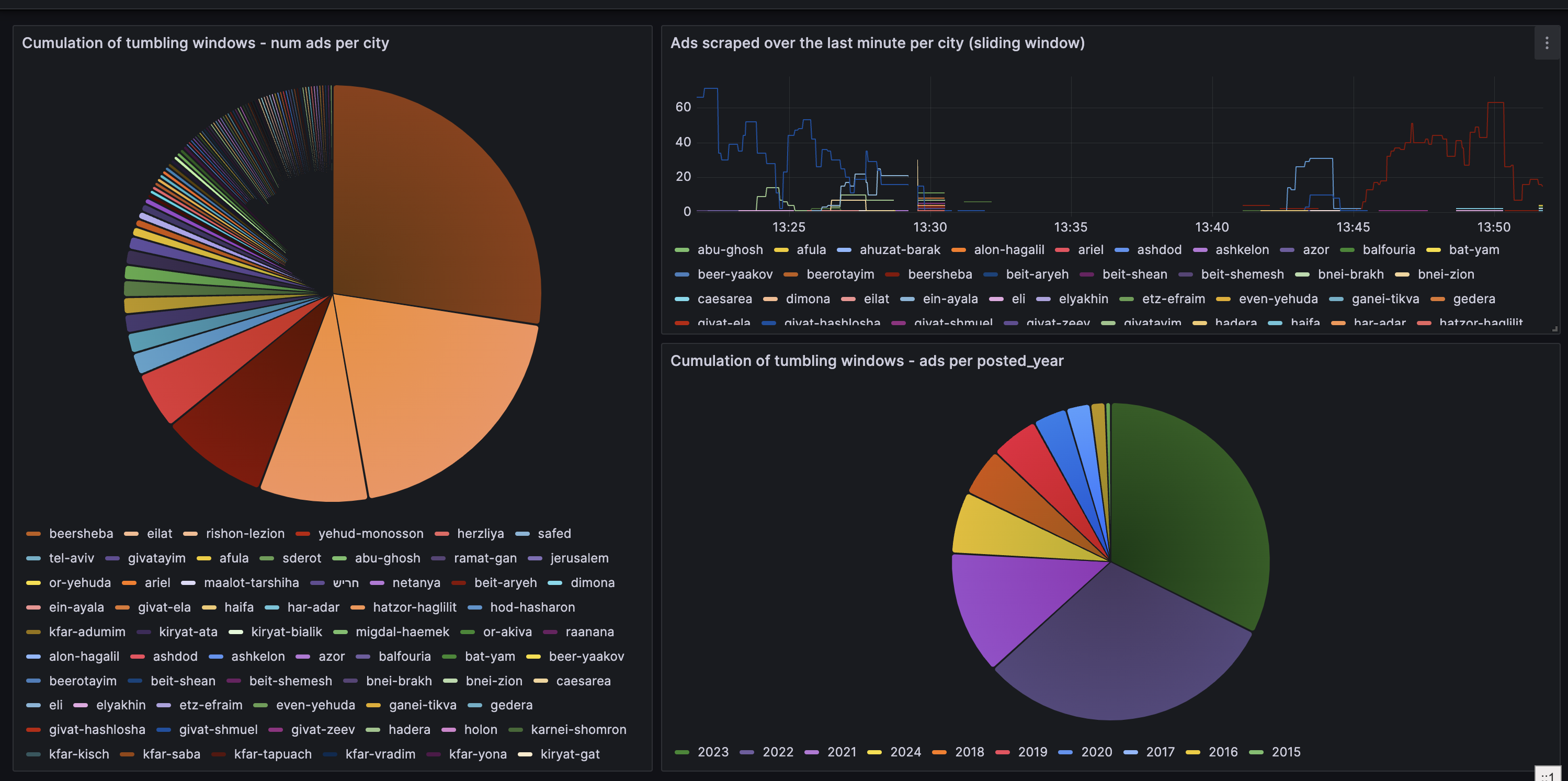Toggle ahuzat-barak in the sliding window legend

coord(899,249)
